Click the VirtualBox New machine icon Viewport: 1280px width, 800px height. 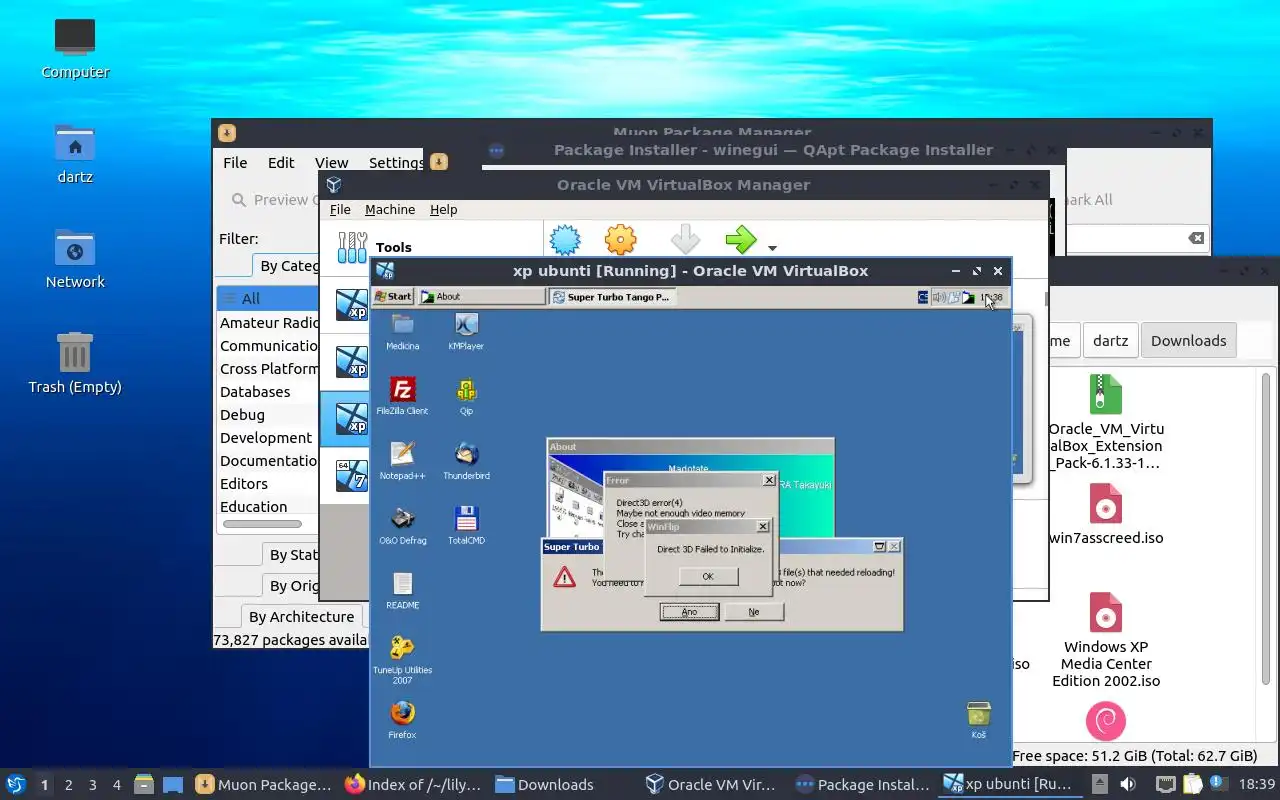pyautogui.click(x=565, y=239)
